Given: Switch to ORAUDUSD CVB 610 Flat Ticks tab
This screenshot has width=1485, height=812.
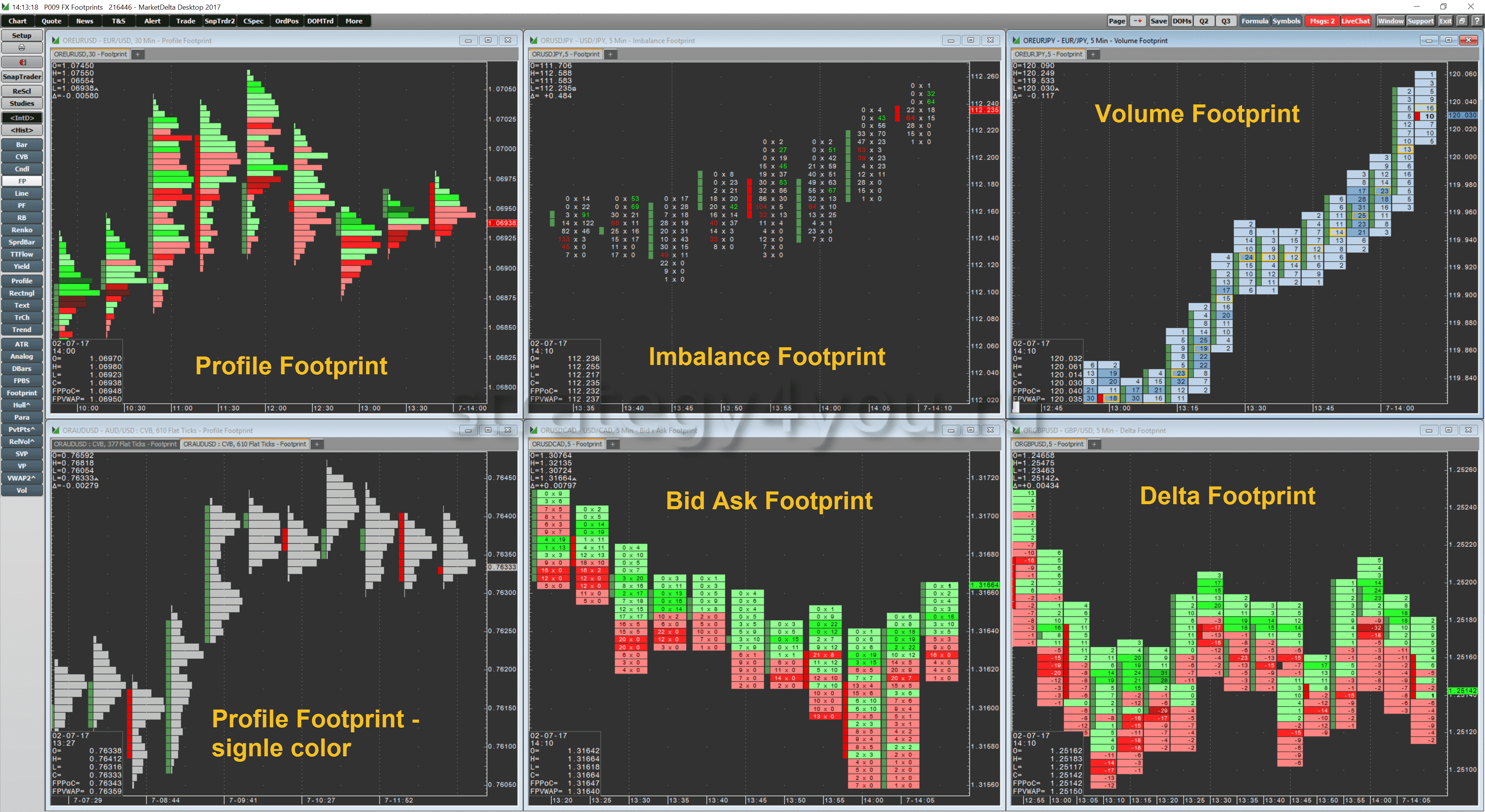Looking at the screenshot, I should [x=244, y=444].
